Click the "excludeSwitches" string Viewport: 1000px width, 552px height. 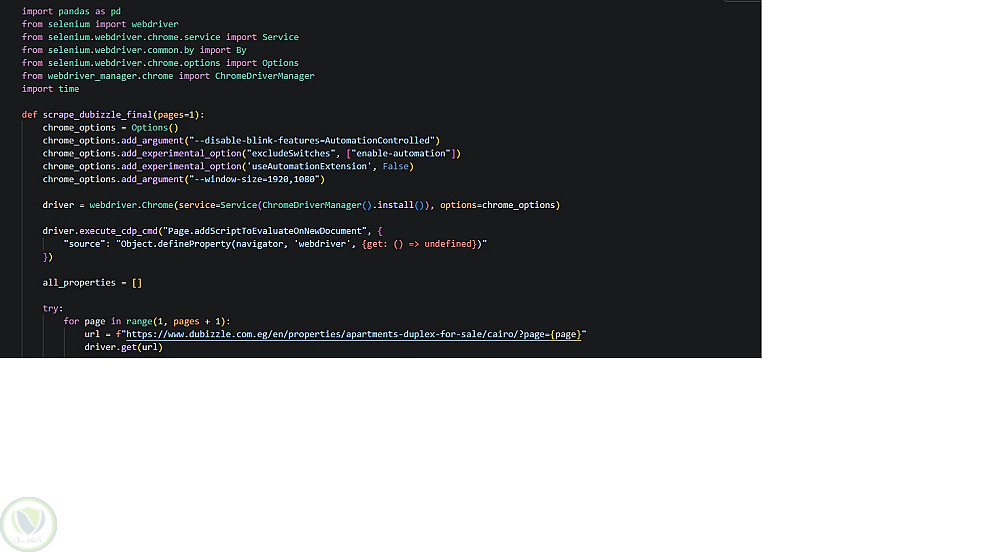coord(291,153)
